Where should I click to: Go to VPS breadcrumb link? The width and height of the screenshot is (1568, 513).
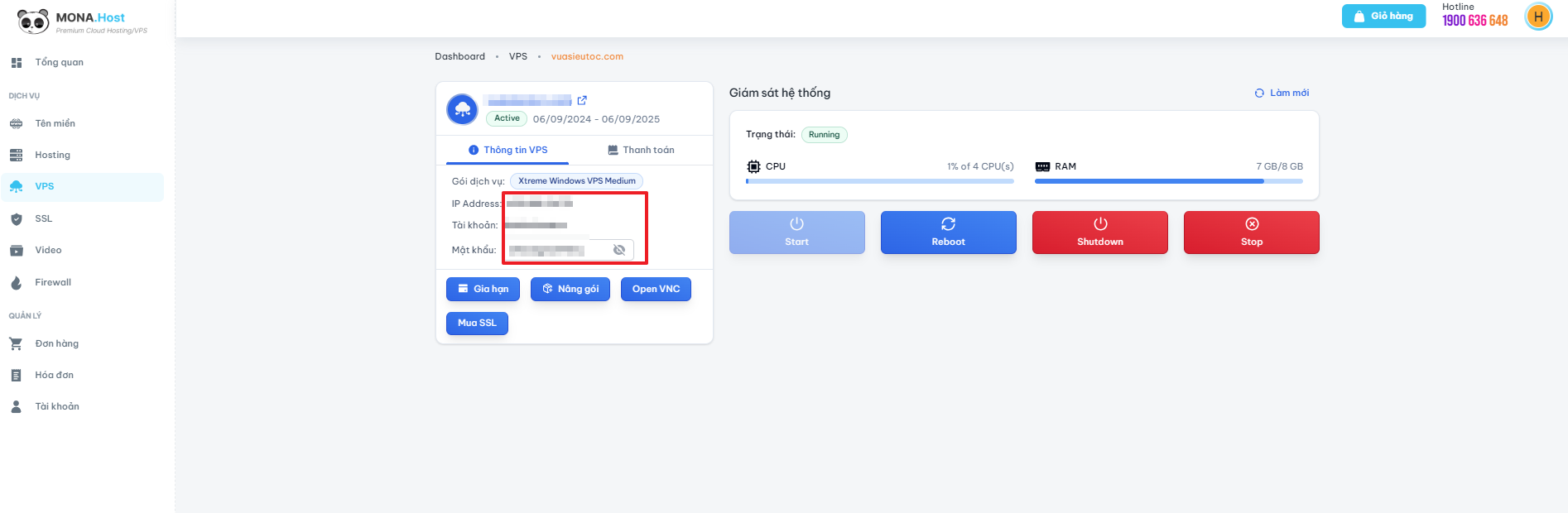(x=518, y=57)
